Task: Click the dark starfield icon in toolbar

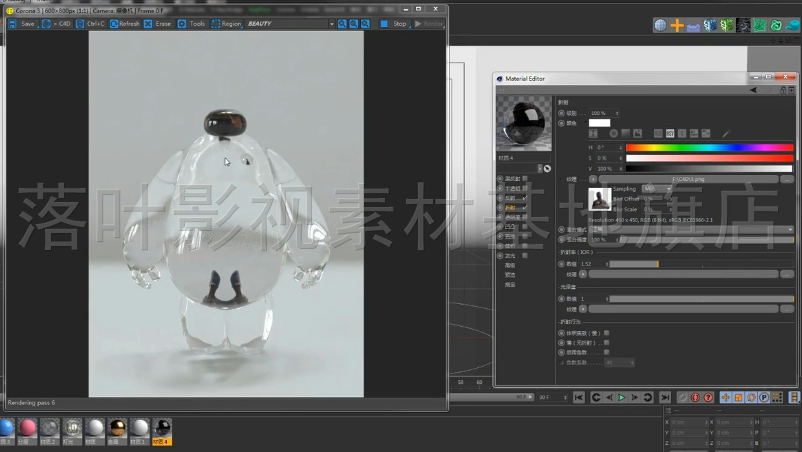Action: (x=743, y=25)
